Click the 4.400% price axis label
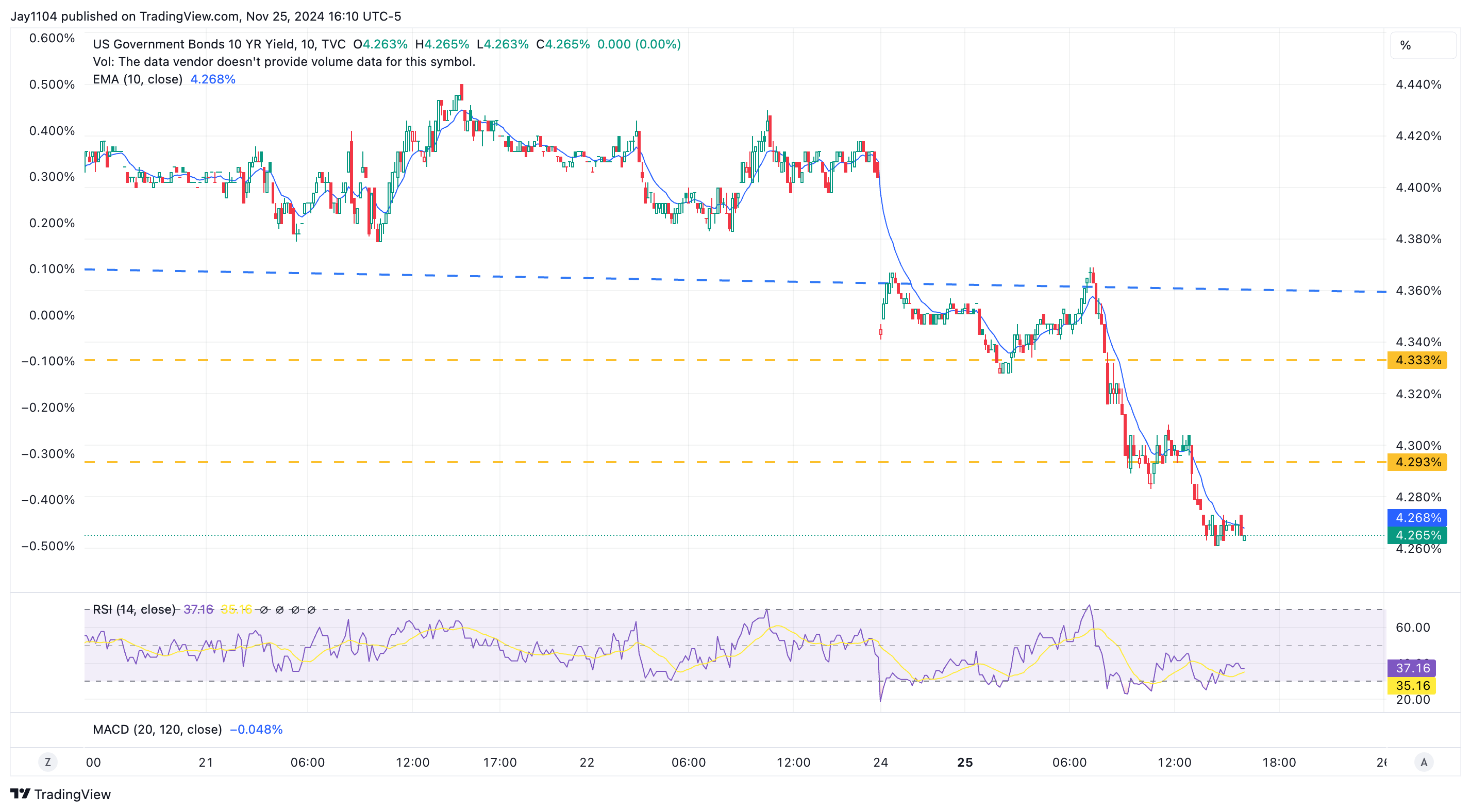 (1418, 188)
